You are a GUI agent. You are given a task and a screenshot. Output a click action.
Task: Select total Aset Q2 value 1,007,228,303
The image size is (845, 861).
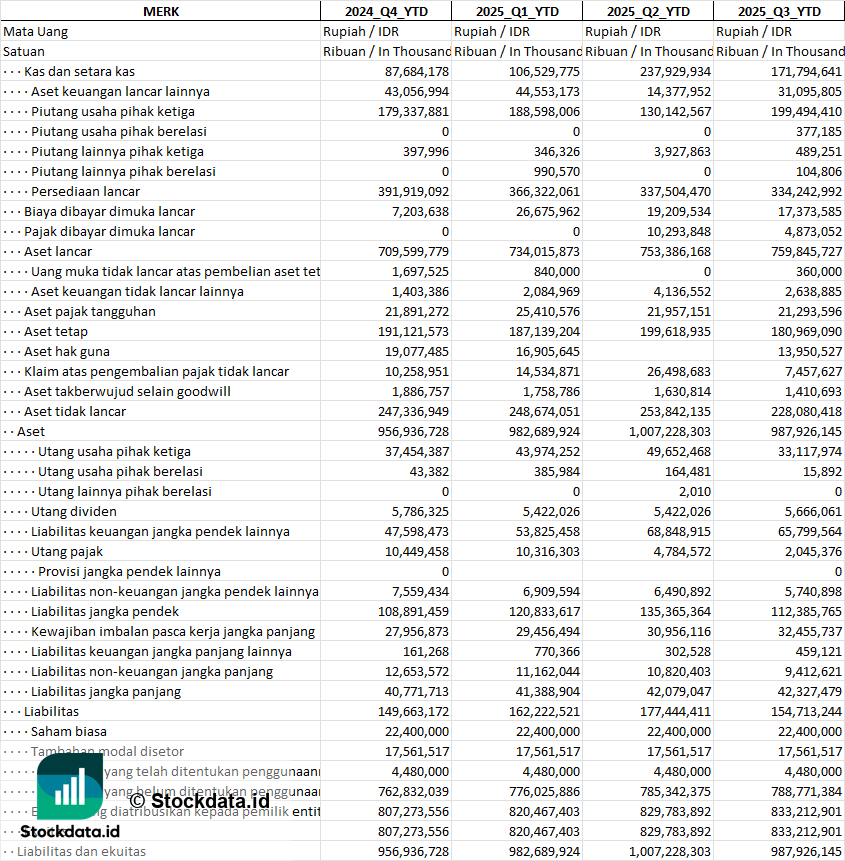tap(670, 432)
